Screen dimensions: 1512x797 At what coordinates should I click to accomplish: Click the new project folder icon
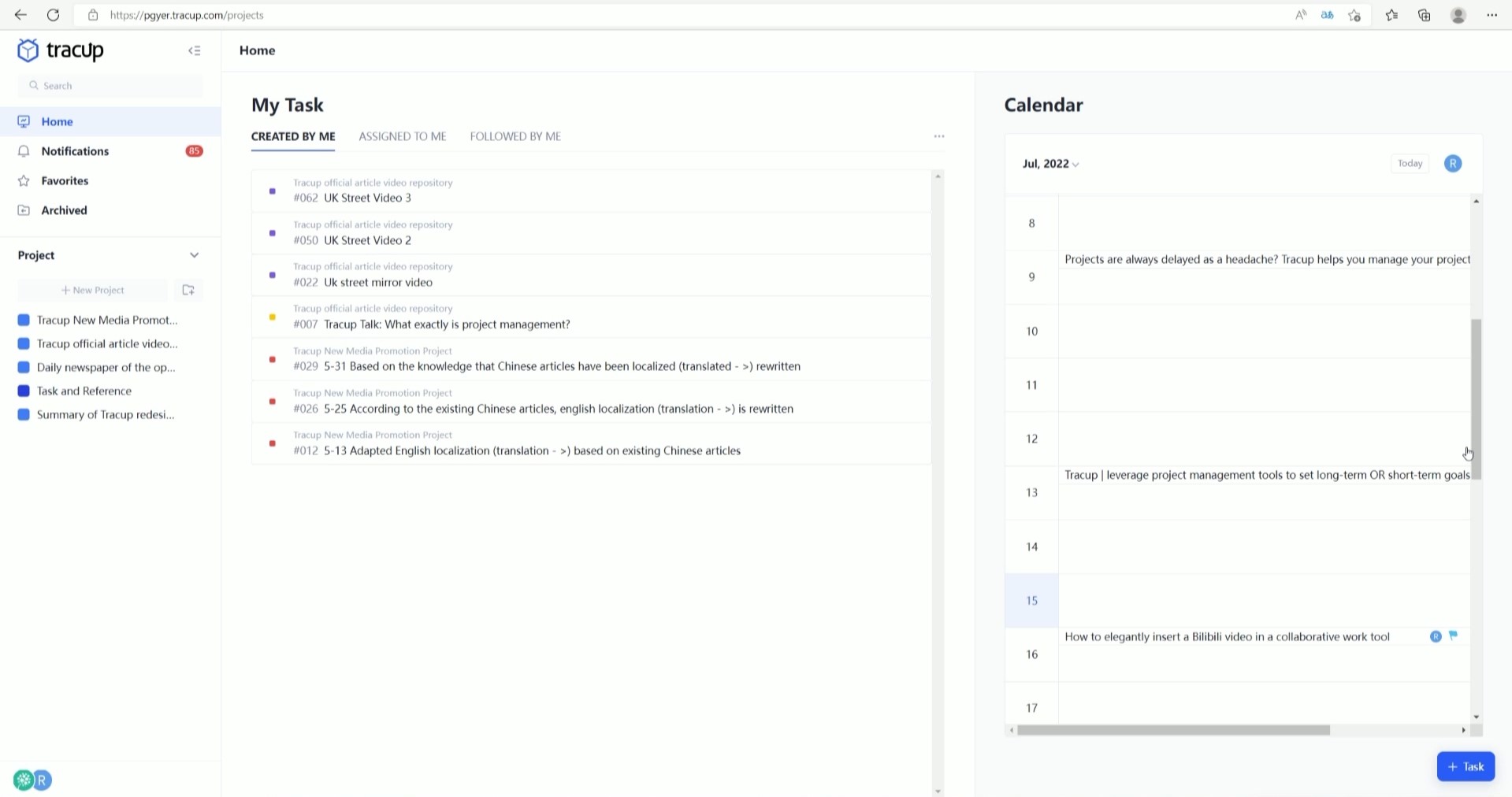point(188,290)
